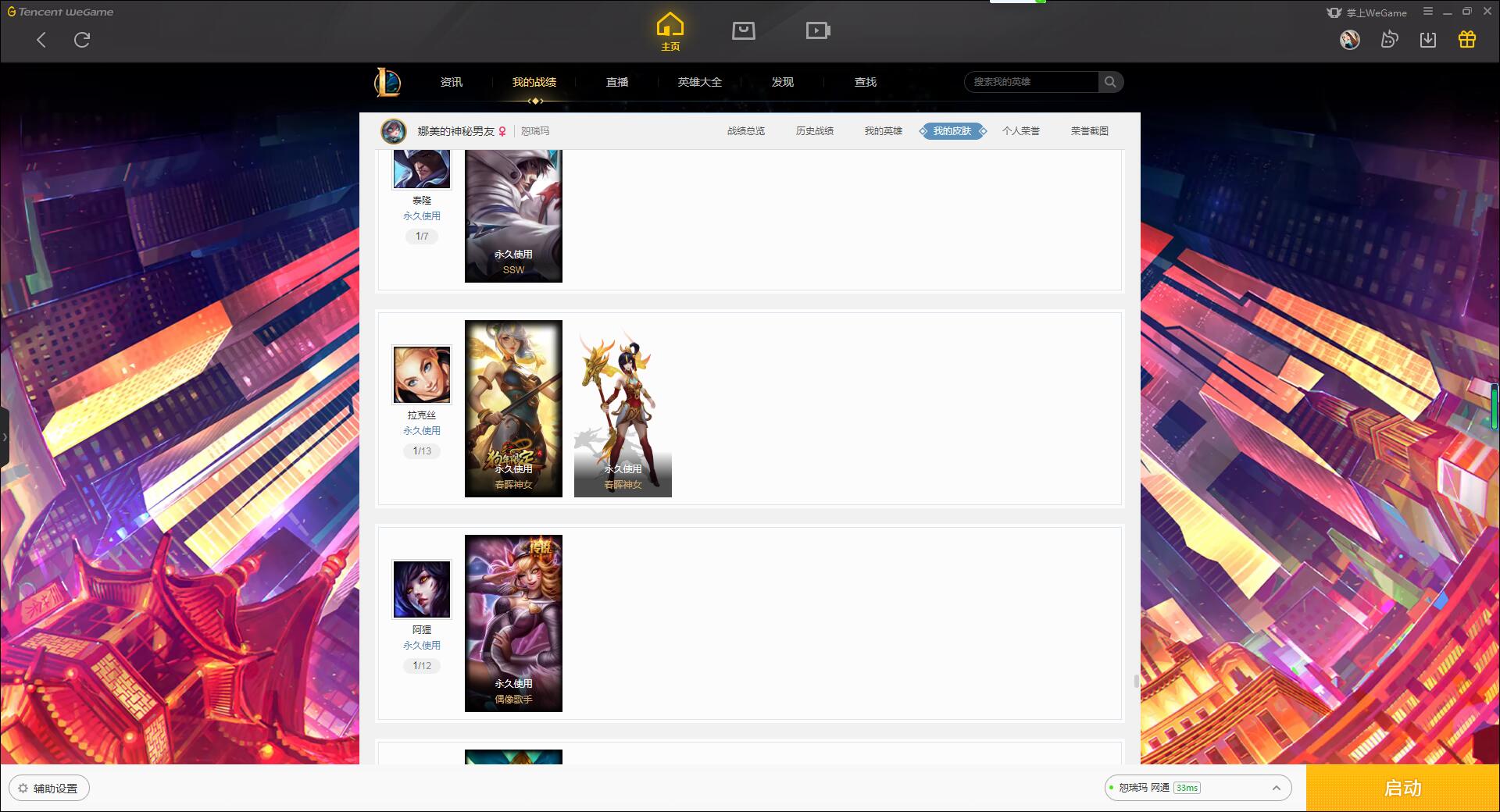Viewport: 1500px width, 812px height.
Task: Open the 查找 tab
Action: click(x=866, y=82)
